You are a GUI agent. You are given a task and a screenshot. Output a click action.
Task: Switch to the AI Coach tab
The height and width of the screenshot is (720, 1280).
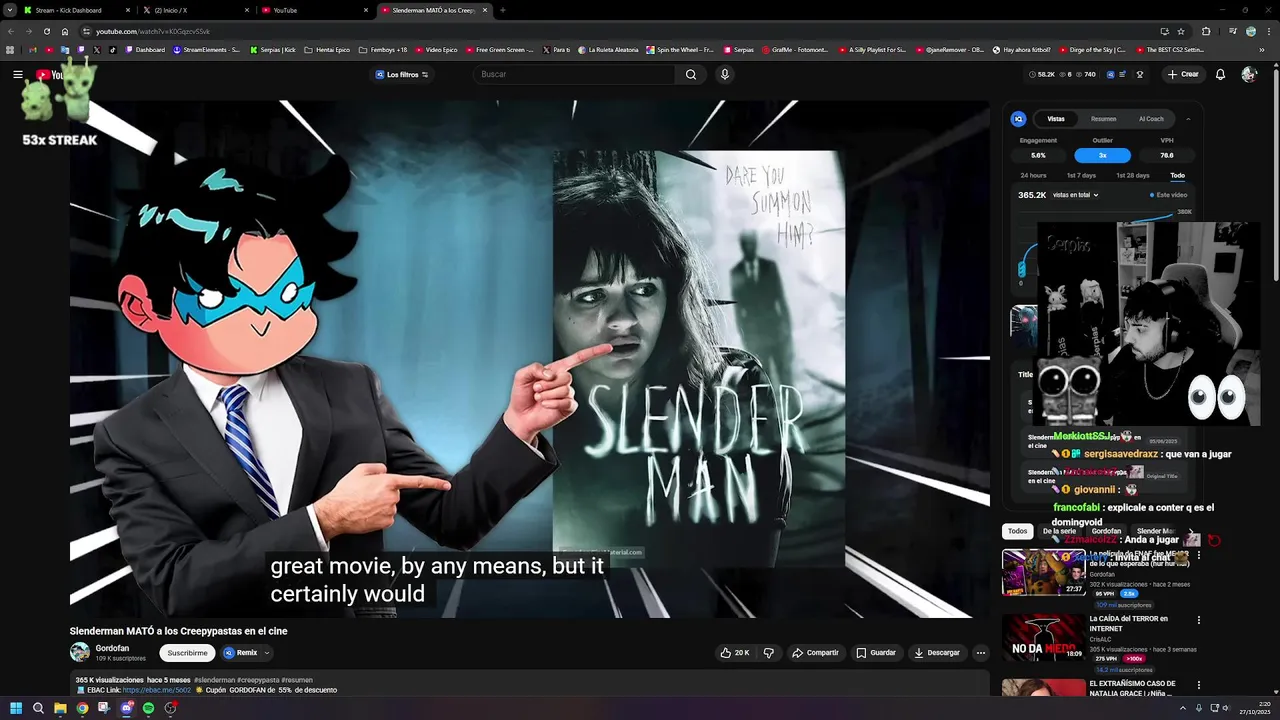[1151, 119]
